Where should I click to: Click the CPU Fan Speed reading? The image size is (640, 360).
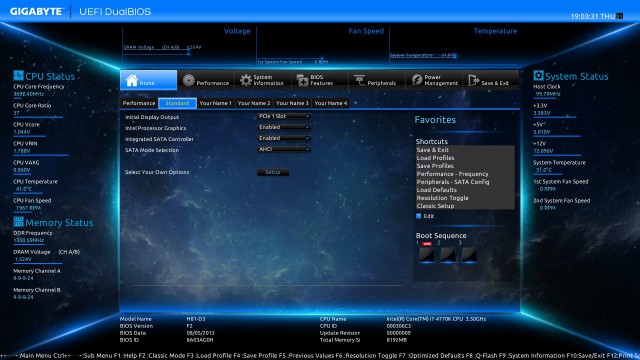28,208
